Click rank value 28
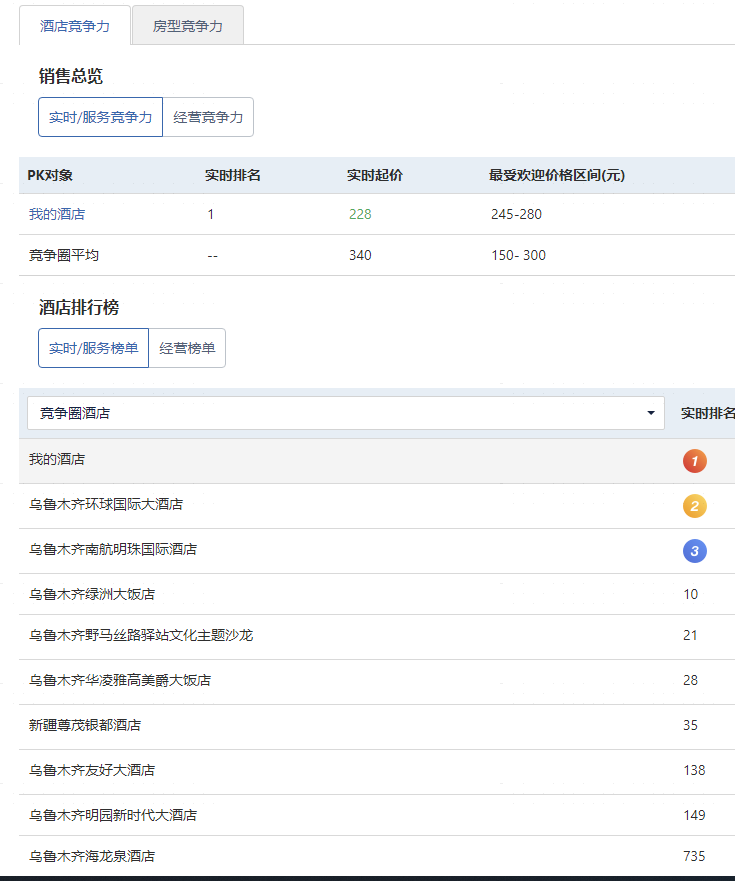This screenshot has height=881, width=735. 691,680
